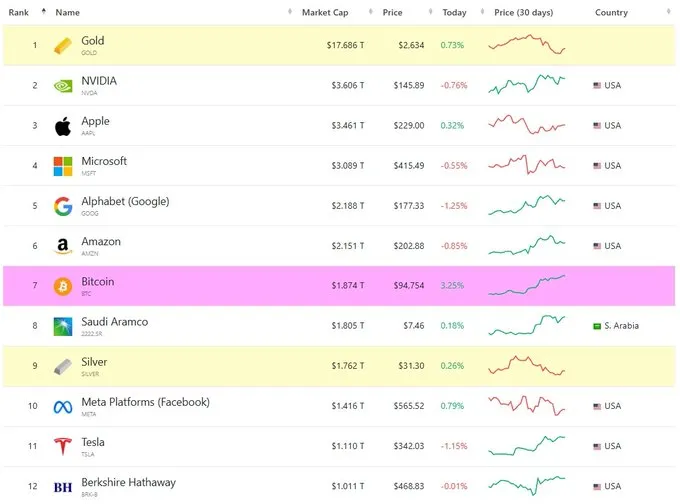
Task: Click the Bitcoin logo icon
Action: (63, 286)
